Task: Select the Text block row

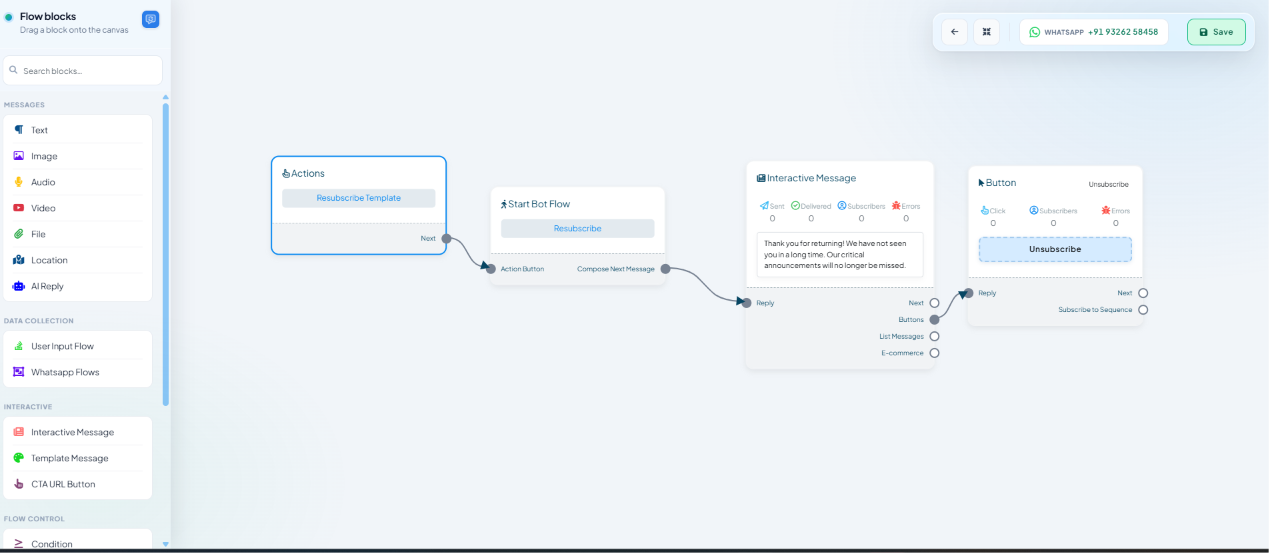Action: 77,130
